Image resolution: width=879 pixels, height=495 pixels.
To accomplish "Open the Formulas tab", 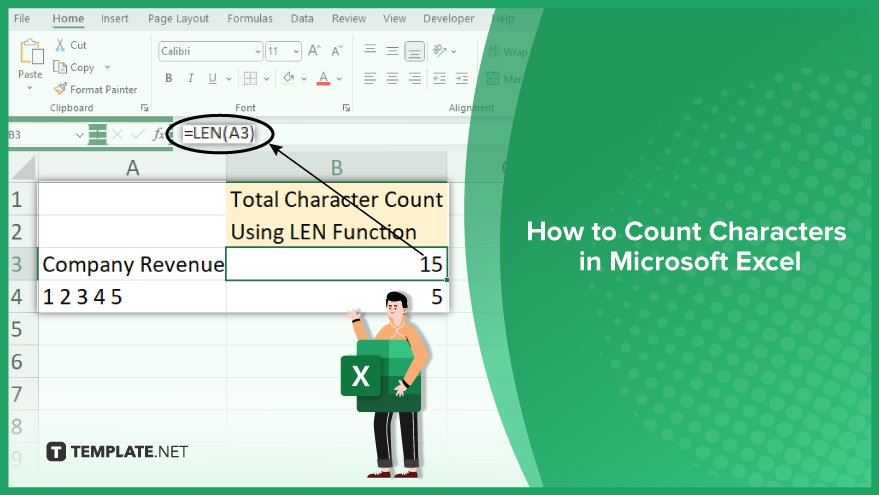I will point(250,18).
